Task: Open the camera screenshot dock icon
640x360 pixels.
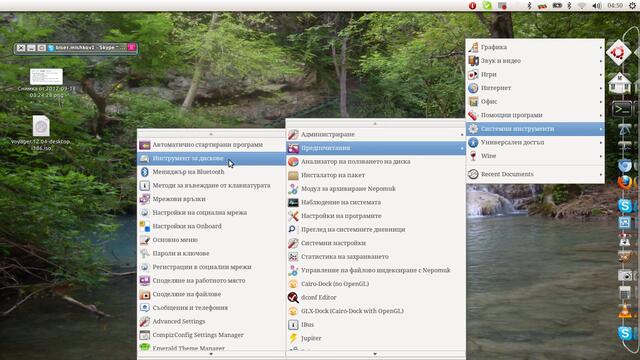Action: 624,276
